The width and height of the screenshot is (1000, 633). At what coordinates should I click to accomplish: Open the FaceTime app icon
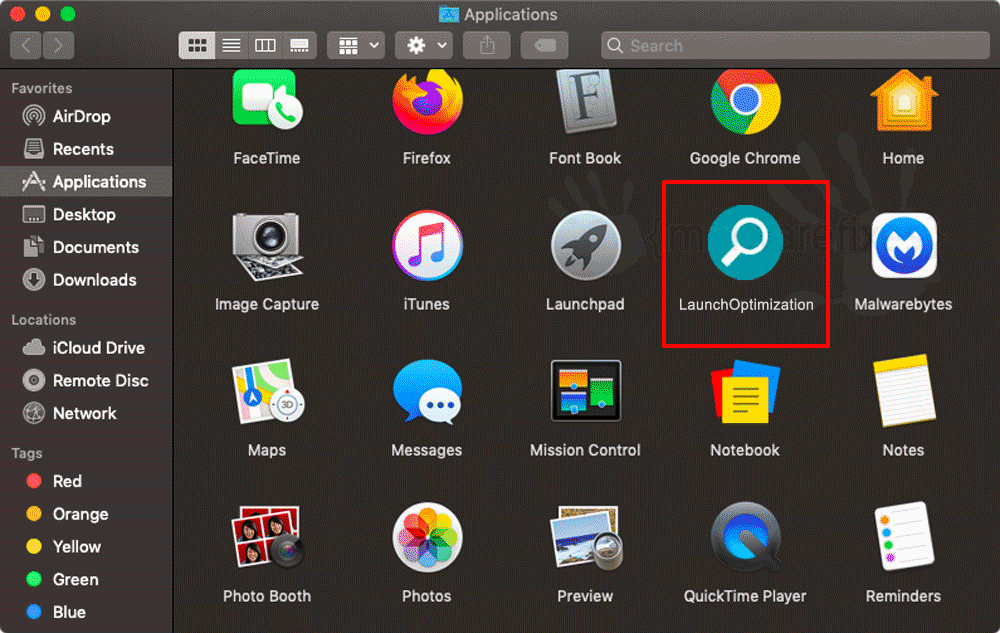click(267, 99)
